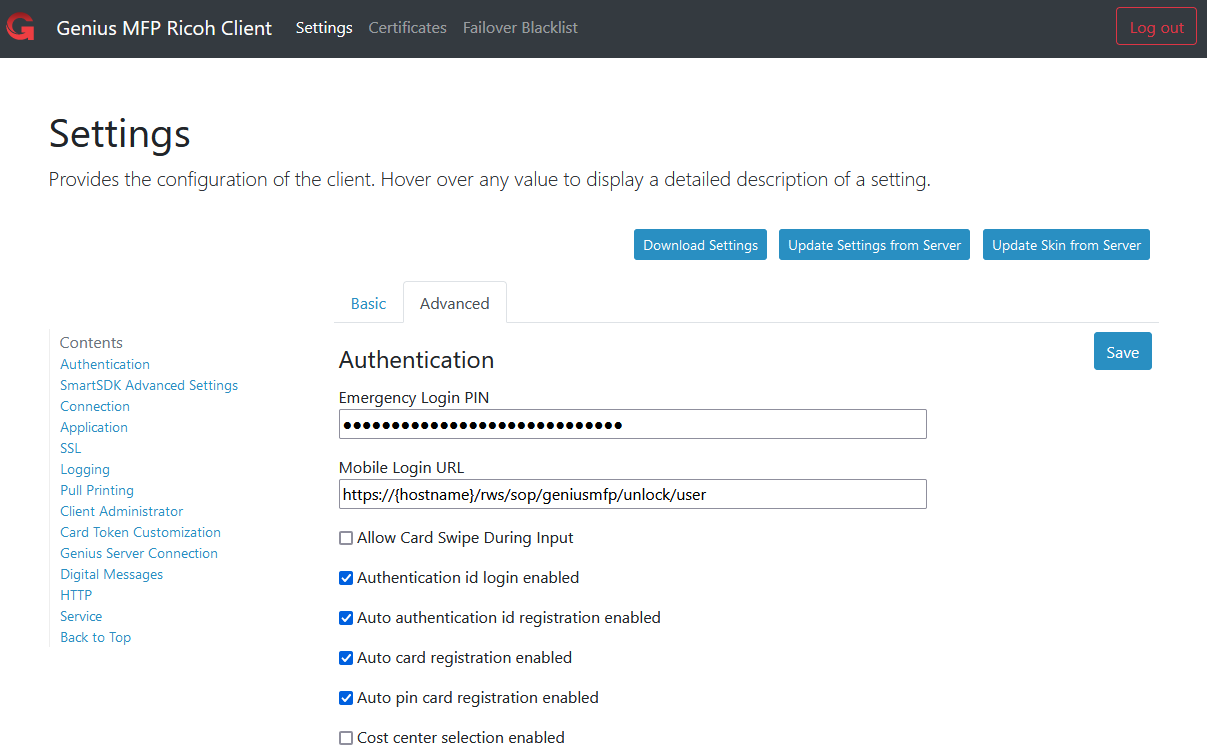Download Settings file

coord(700,245)
